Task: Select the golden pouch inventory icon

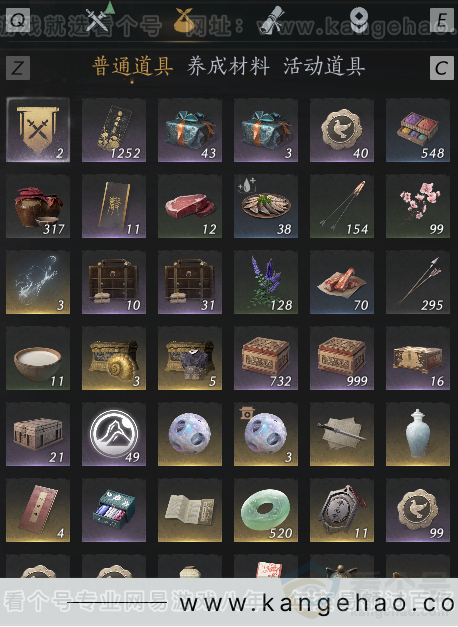Action: point(184,20)
